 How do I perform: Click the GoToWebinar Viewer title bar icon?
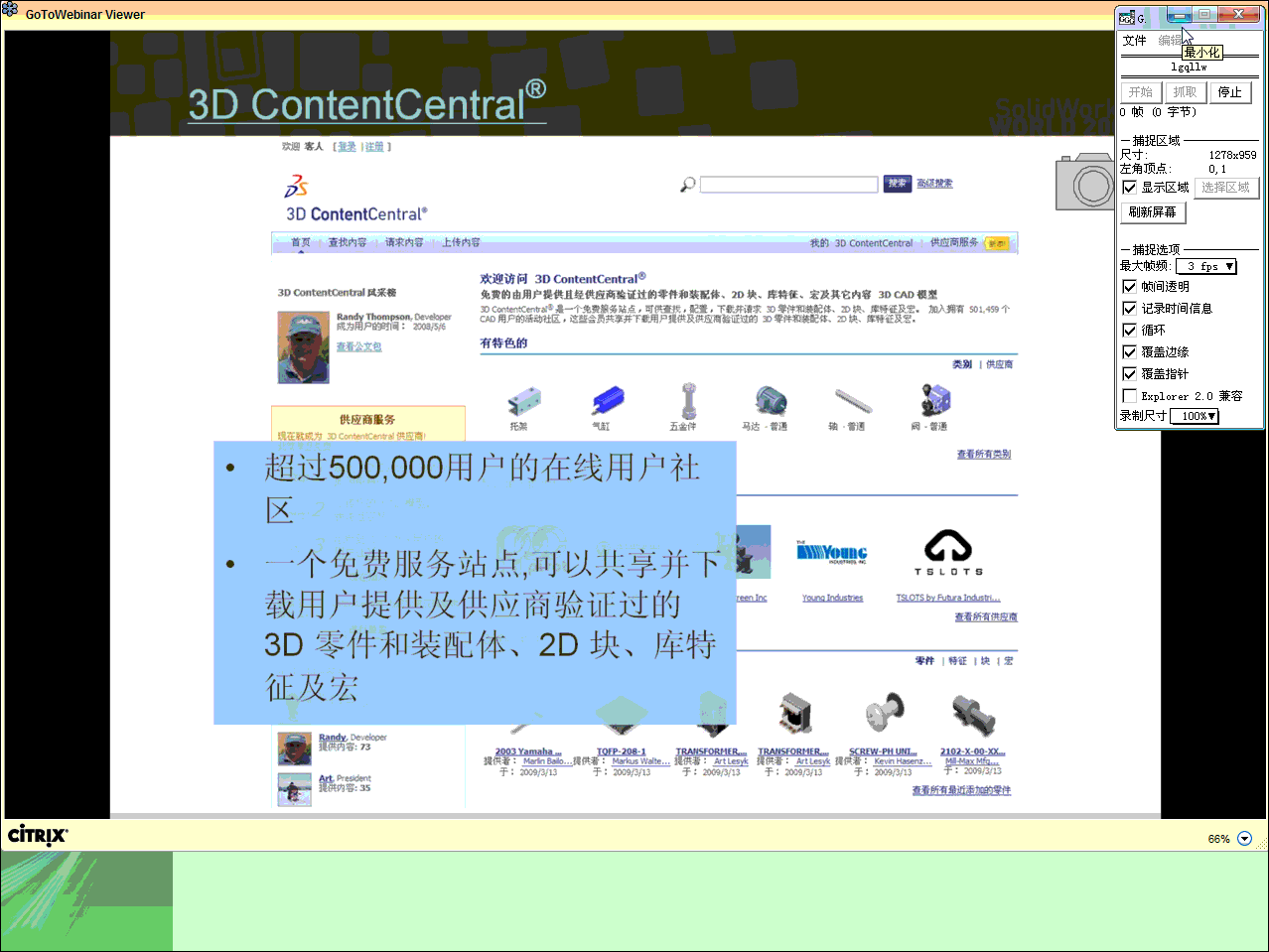[x=11, y=11]
